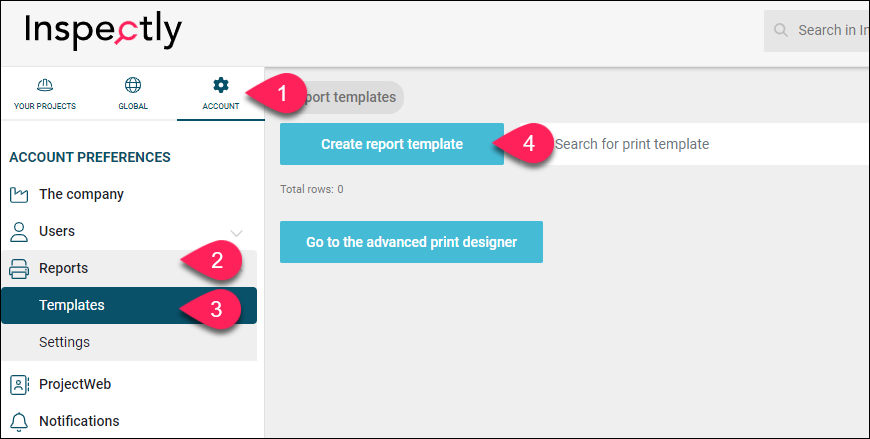Click the magnifier icon in top search
The width and height of the screenshot is (870, 439).
pyautogui.click(x=781, y=30)
